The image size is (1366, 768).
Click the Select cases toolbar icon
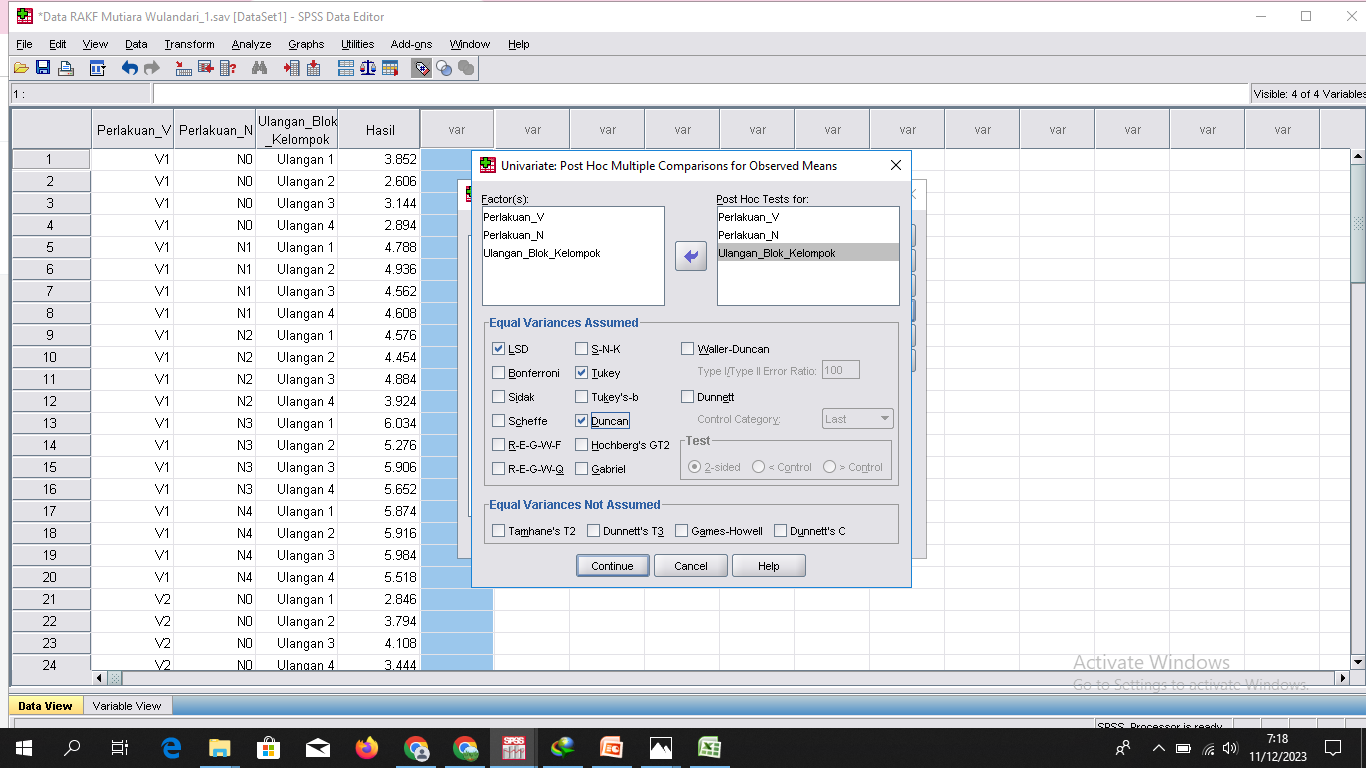[390, 68]
